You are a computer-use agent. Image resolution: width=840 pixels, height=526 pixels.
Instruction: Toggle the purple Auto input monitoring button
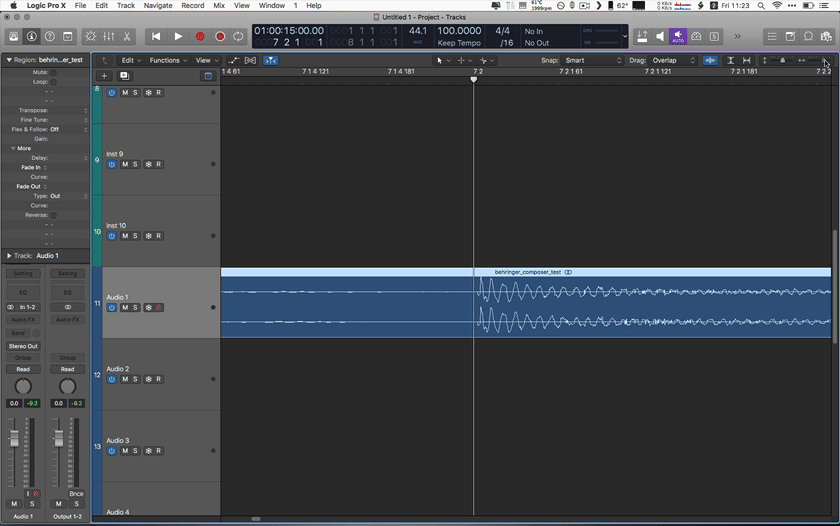(x=678, y=36)
